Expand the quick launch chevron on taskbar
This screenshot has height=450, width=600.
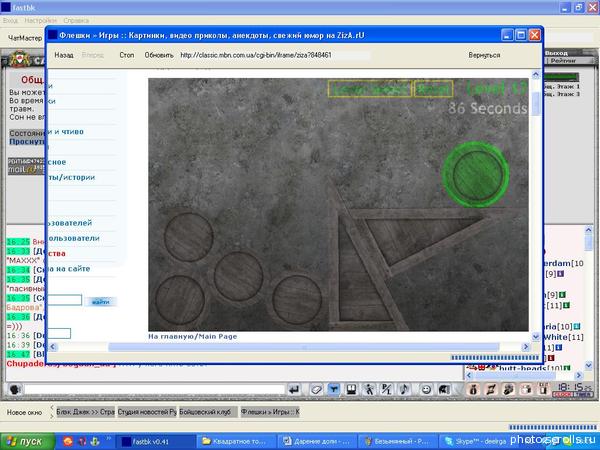(108, 439)
